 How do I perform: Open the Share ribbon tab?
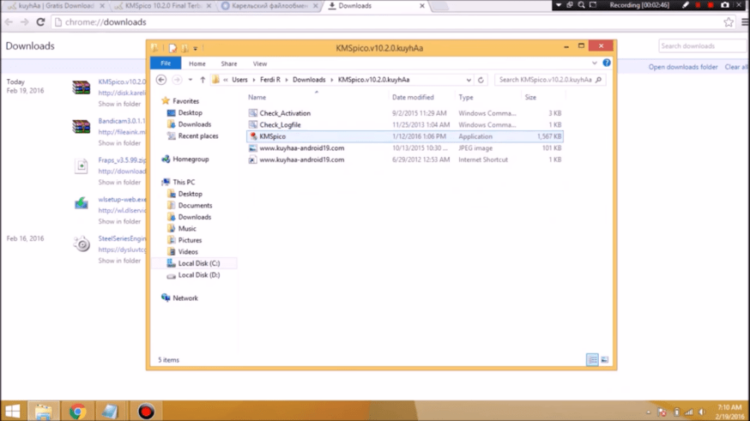click(229, 64)
